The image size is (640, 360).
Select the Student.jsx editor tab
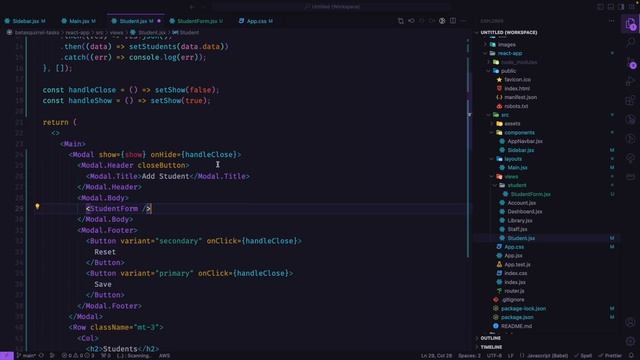point(136,21)
